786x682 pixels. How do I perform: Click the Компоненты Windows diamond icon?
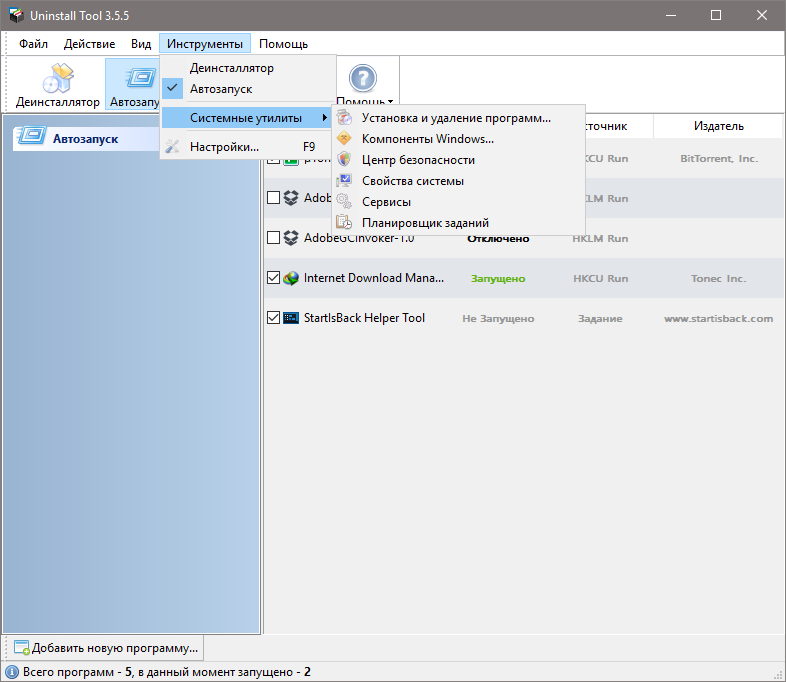(344, 138)
